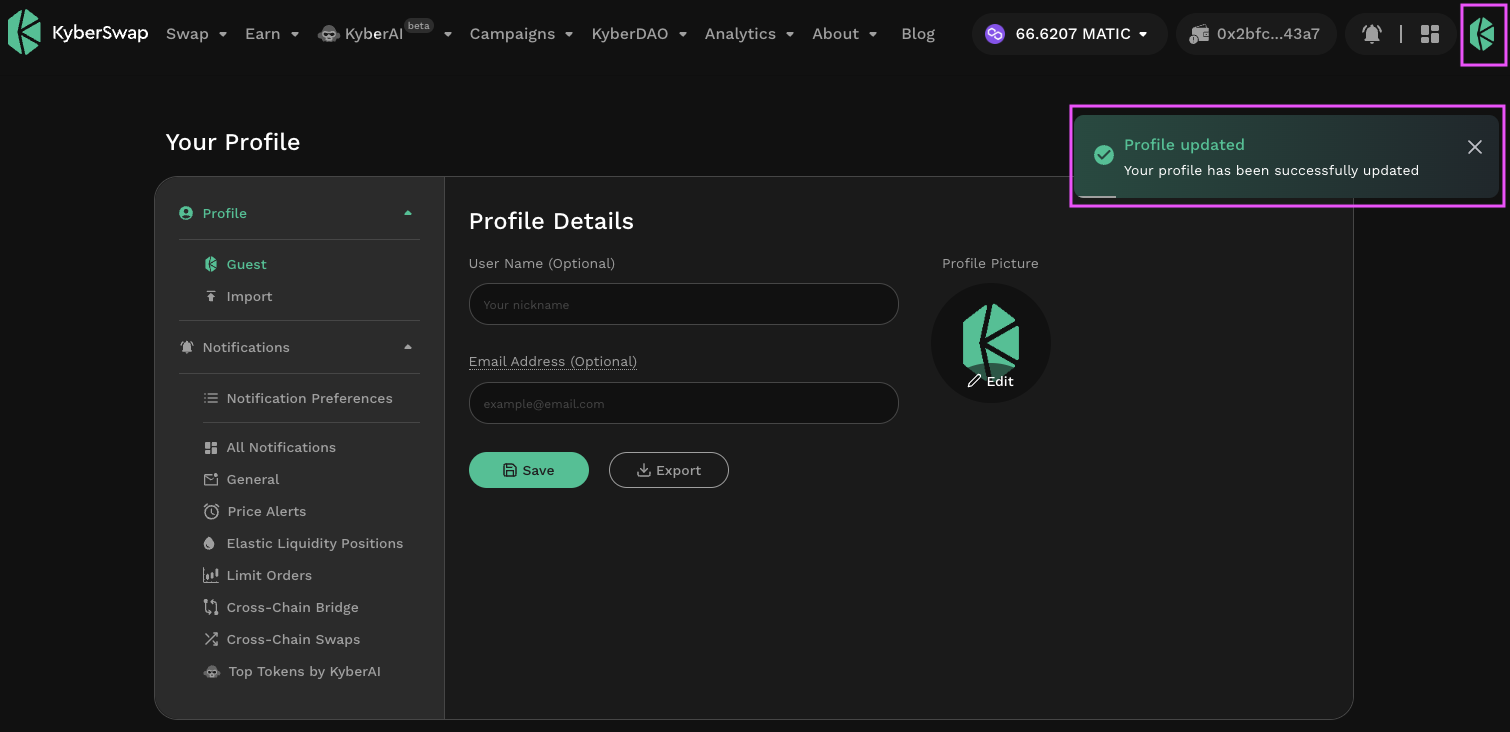The image size is (1510, 732).
Task: Expand the Earn dropdown menu
Action: click(271, 34)
